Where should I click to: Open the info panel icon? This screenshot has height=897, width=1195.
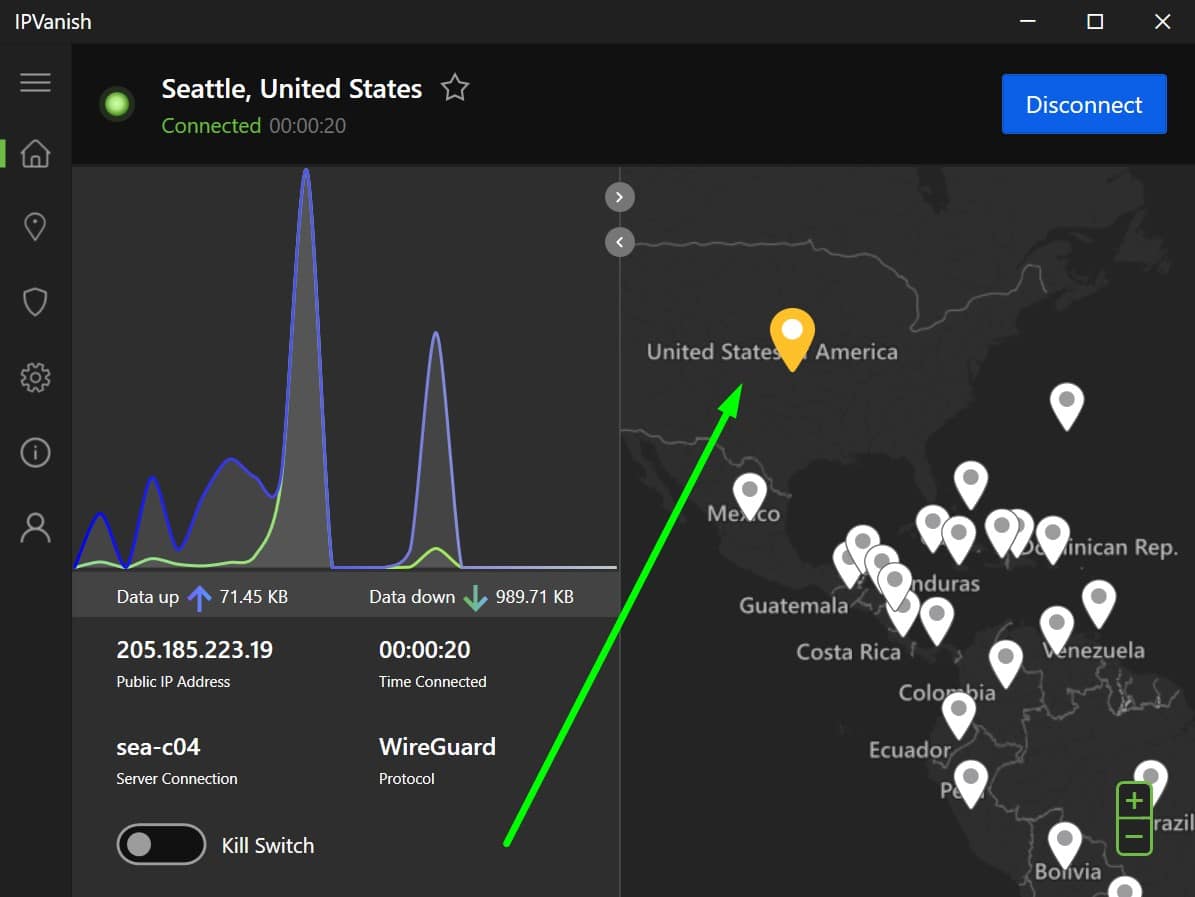(35, 453)
